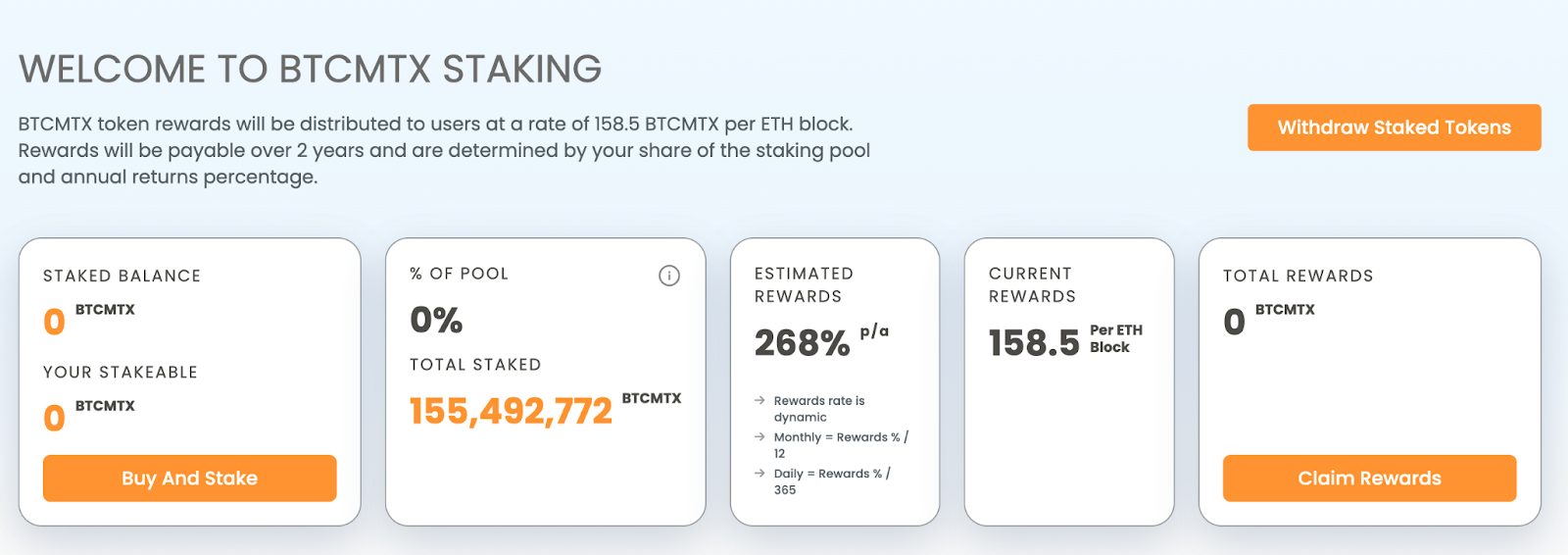The width and height of the screenshot is (1568, 555).
Task: Click the 0% pool share value
Action: pyautogui.click(x=436, y=320)
